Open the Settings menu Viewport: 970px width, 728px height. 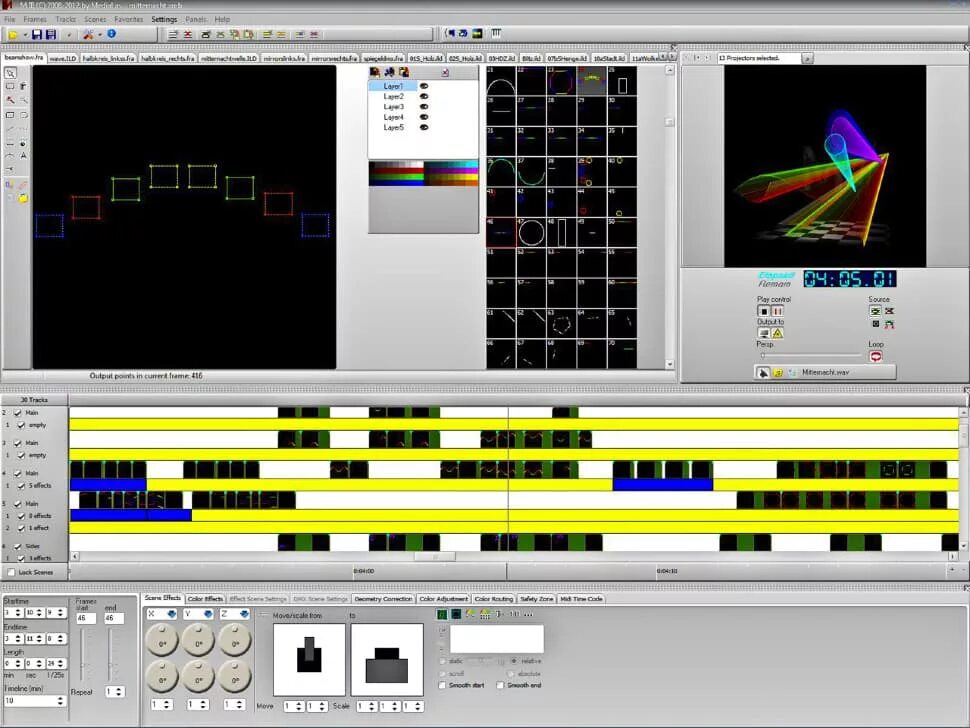coord(164,19)
